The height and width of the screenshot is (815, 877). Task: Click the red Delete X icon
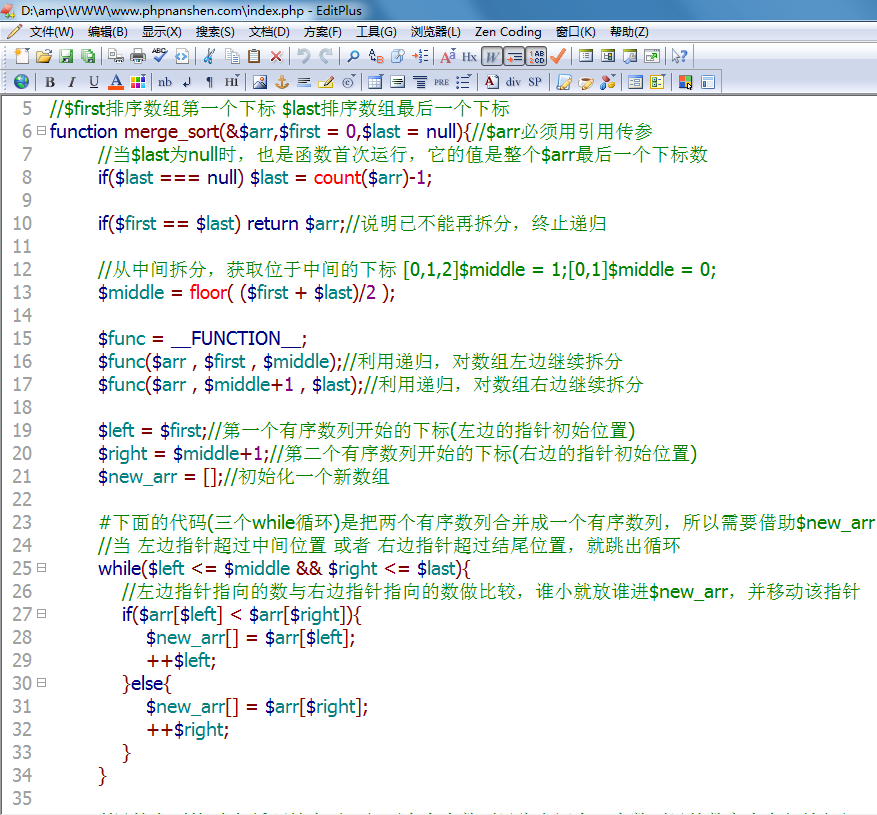276,56
